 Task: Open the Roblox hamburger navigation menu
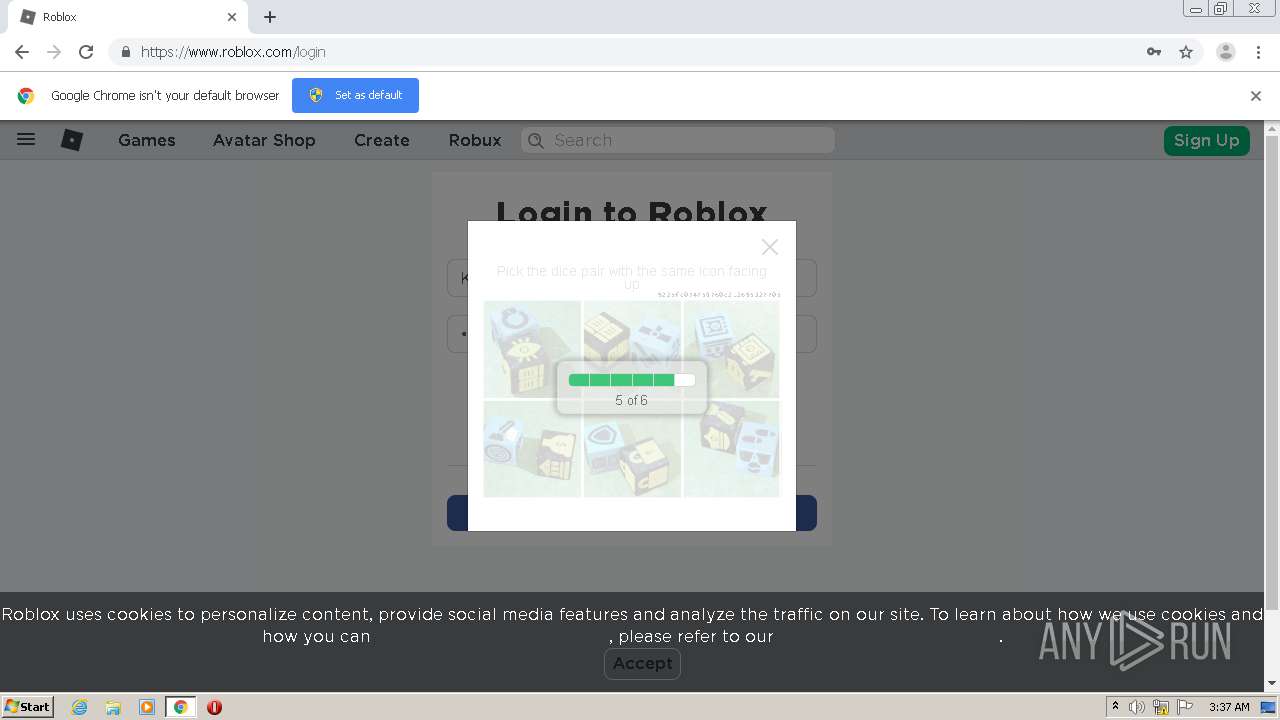click(x=26, y=140)
